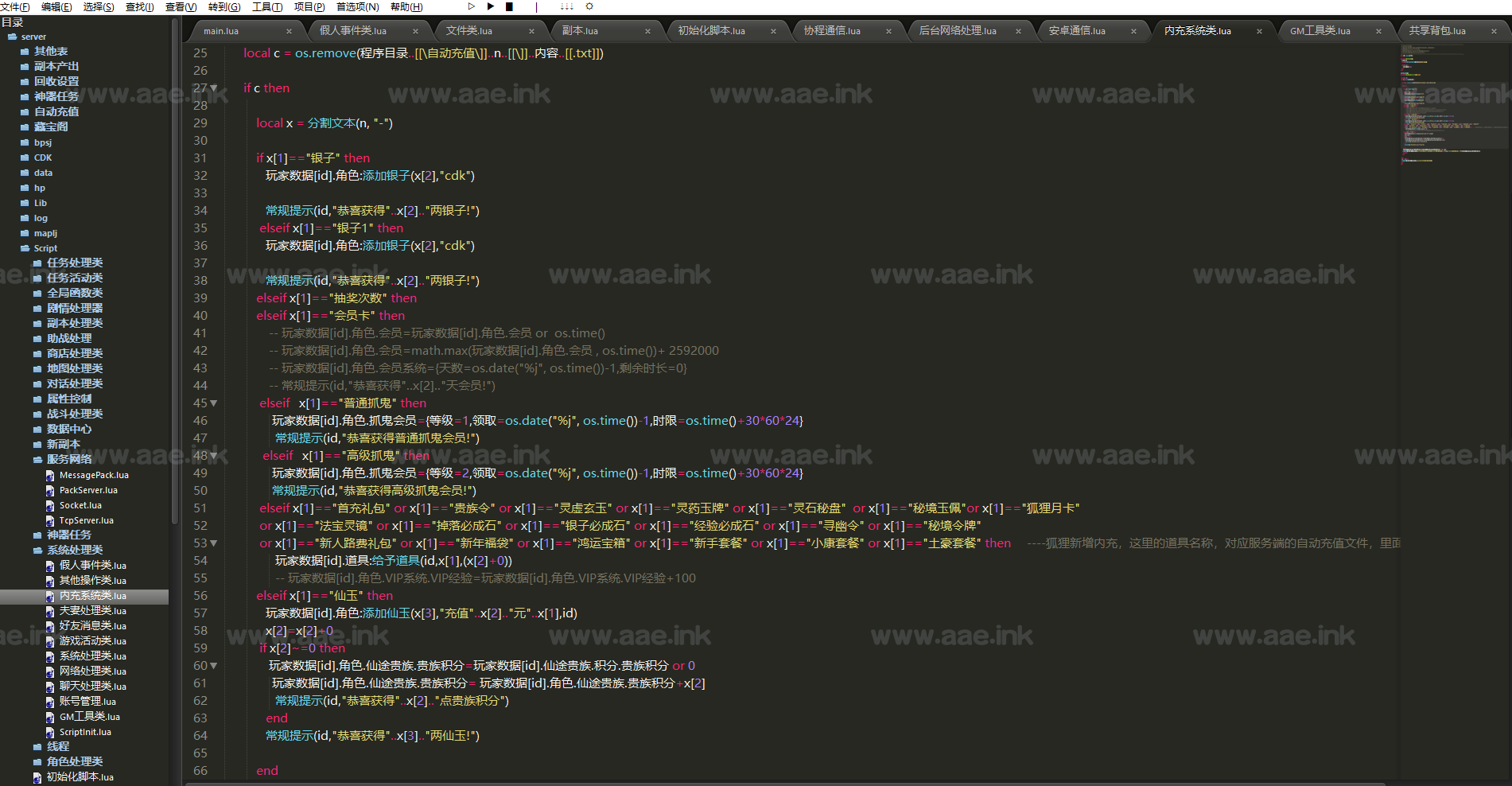Select the 数据中心 folder
The height and width of the screenshot is (786, 1512).
(69, 430)
